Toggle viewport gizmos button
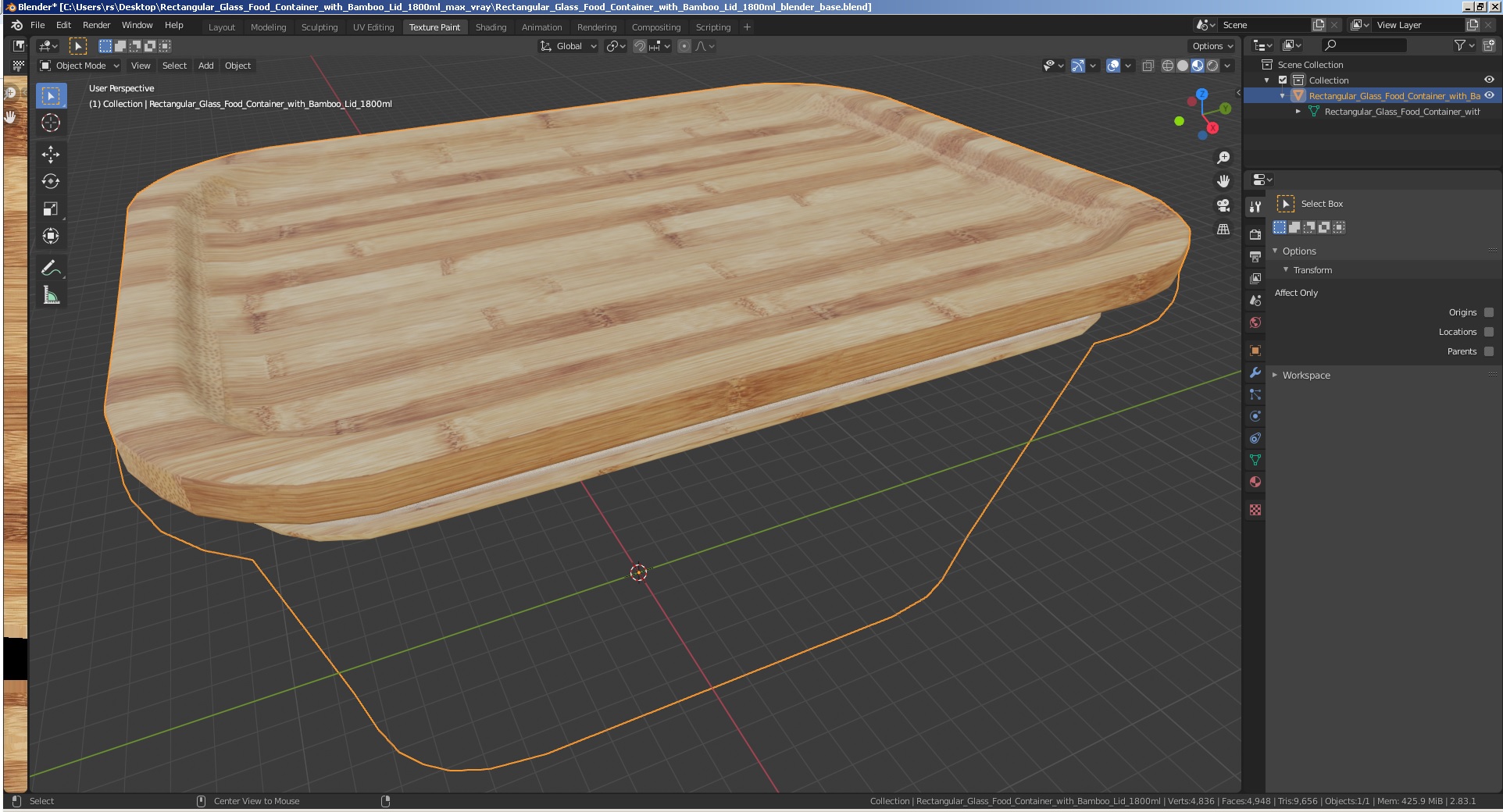The width and height of the screenshot is (1503, 812). [x=1078, y=66]
